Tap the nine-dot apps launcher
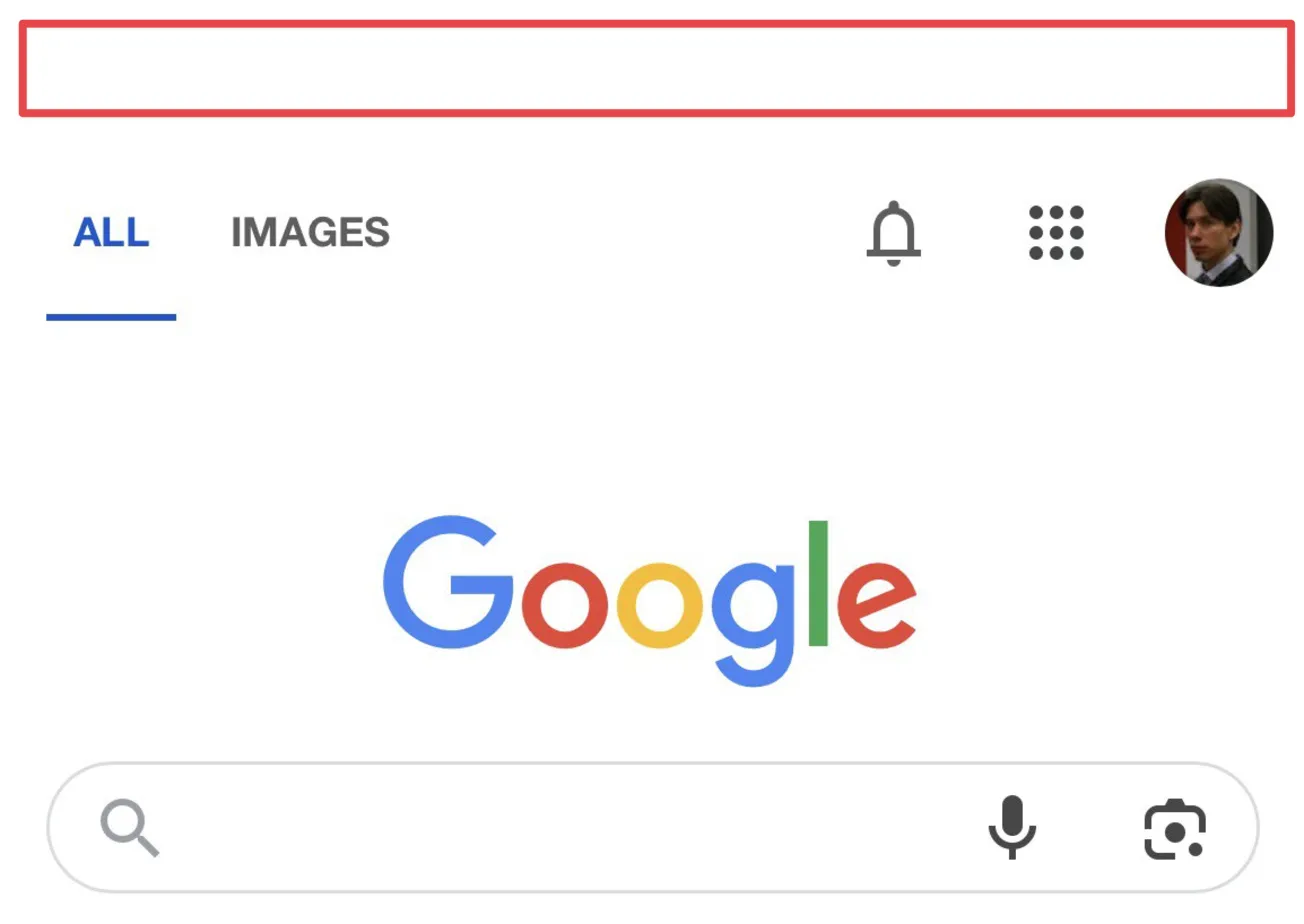This screenshot has width=1304, height=924. coord(1056,233)
